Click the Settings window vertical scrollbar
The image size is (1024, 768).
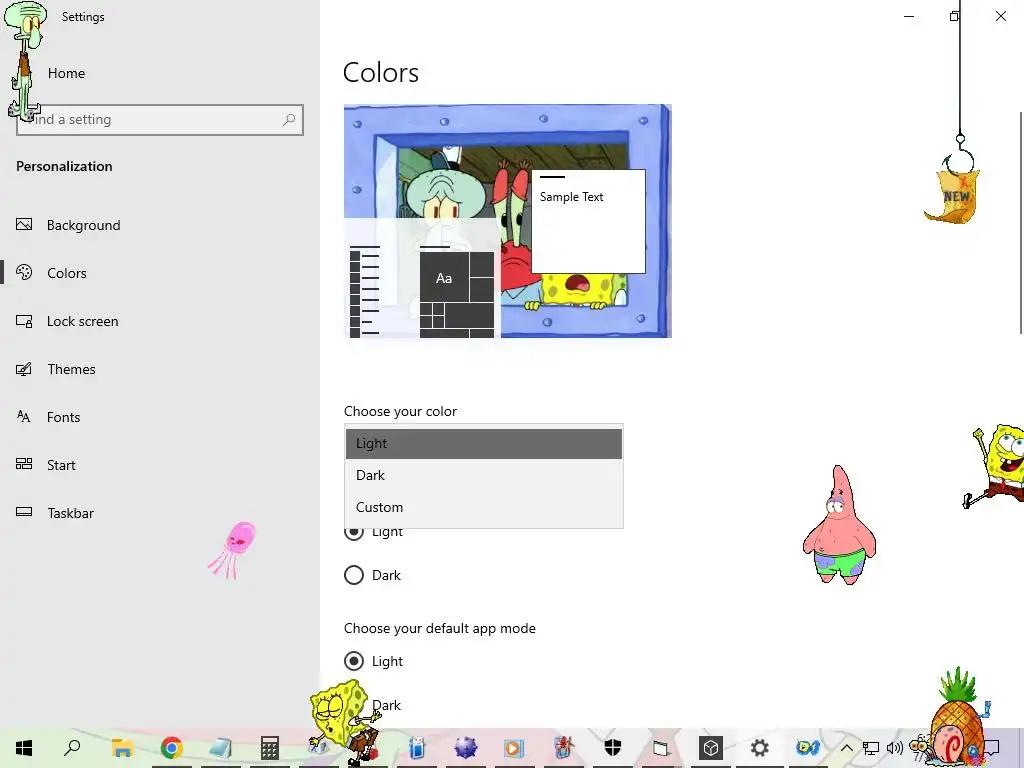click(1020, 222)
